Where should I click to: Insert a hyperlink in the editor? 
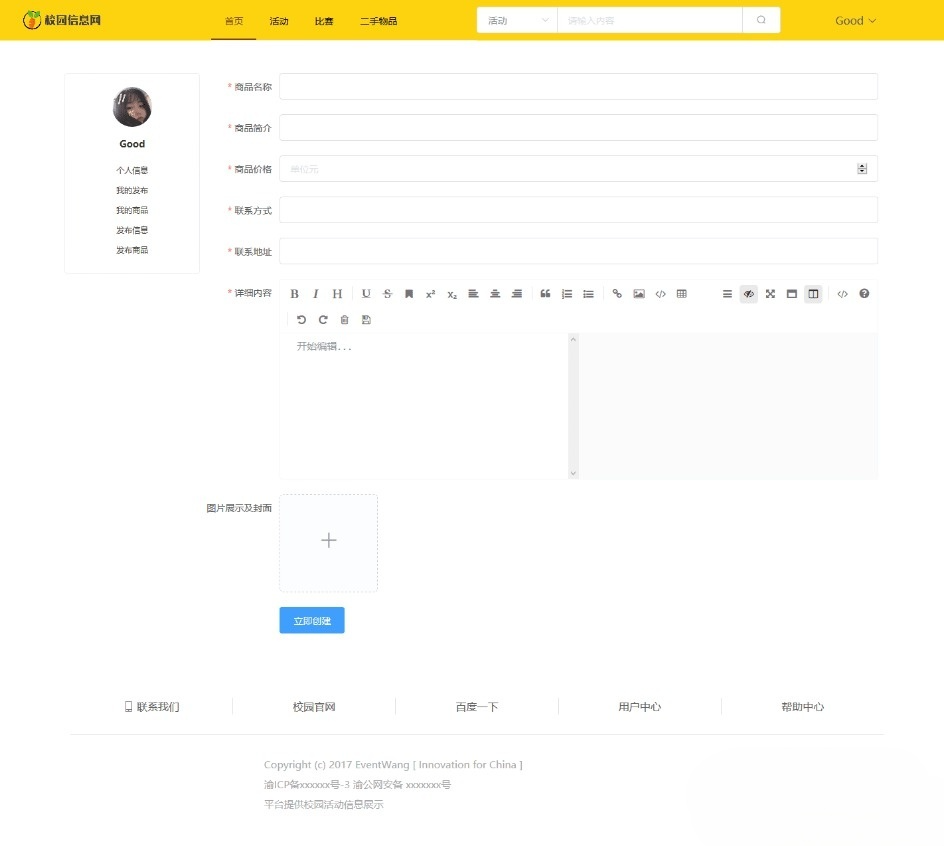coord(617,293)
